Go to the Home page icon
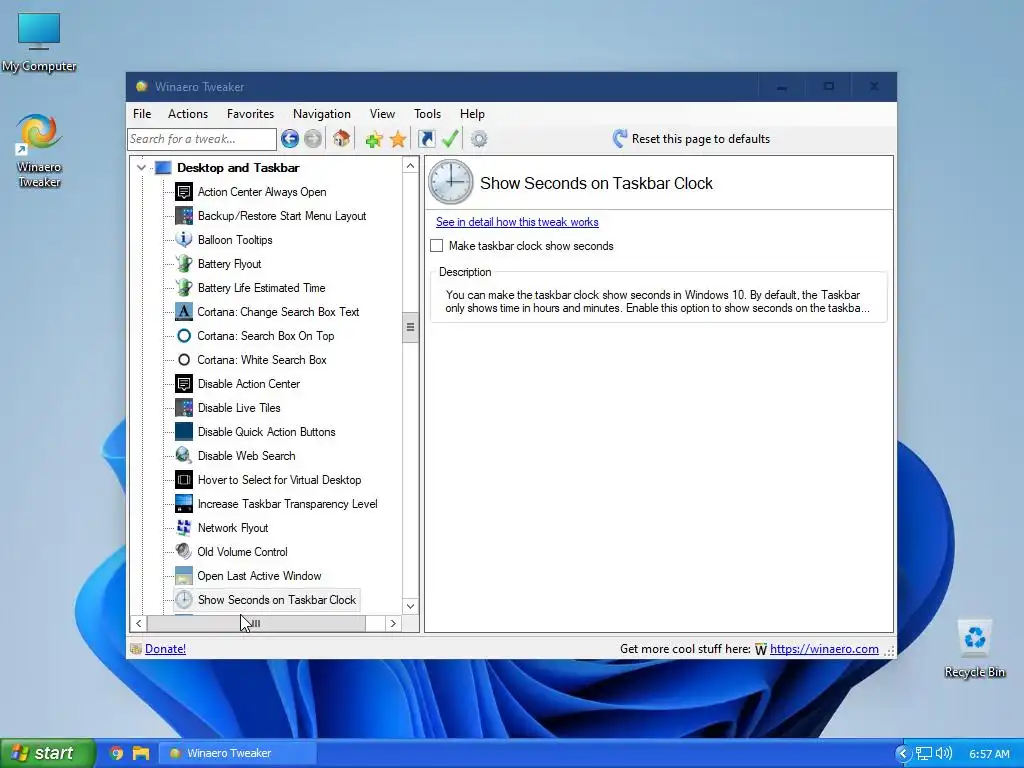The height and width of the screenshot is (768, 1024). [341, 138]
